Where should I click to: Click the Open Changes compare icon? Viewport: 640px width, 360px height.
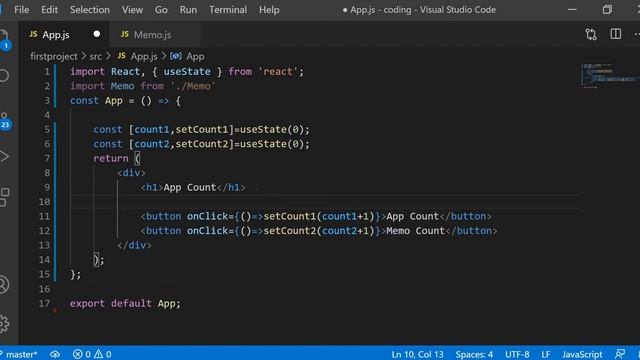[591, 34]
